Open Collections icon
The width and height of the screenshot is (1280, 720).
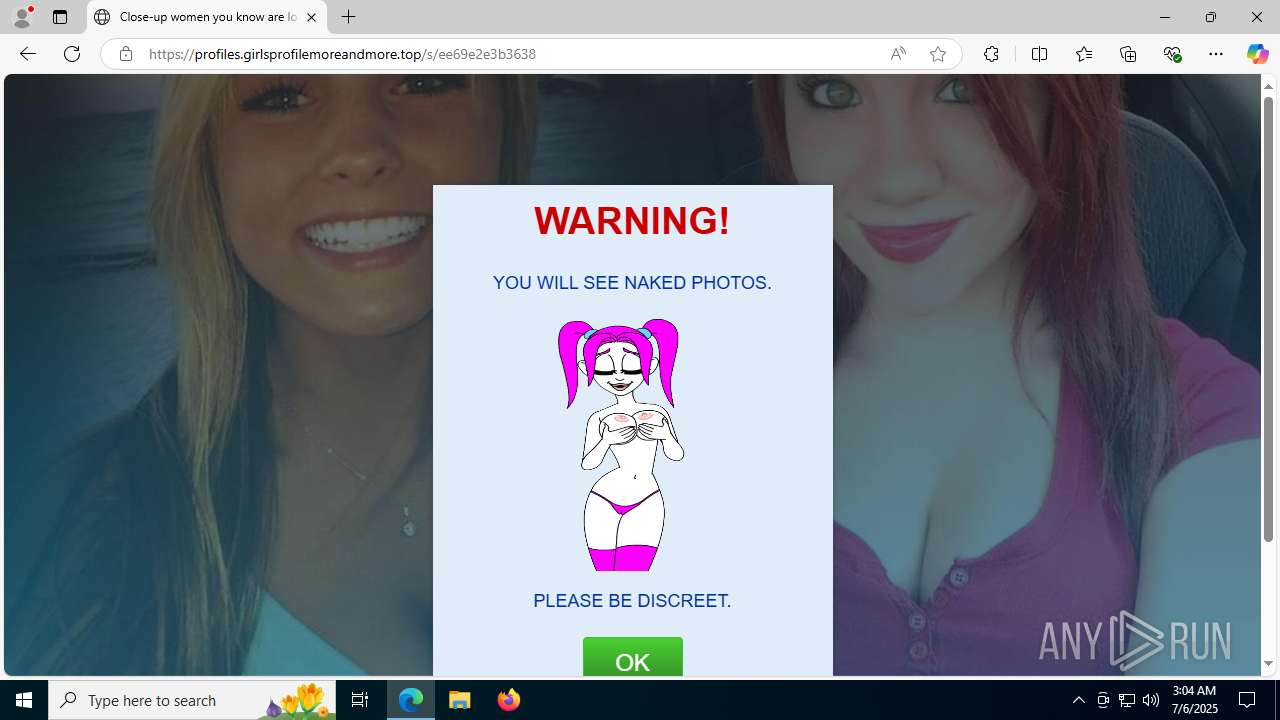(1128, 54)
